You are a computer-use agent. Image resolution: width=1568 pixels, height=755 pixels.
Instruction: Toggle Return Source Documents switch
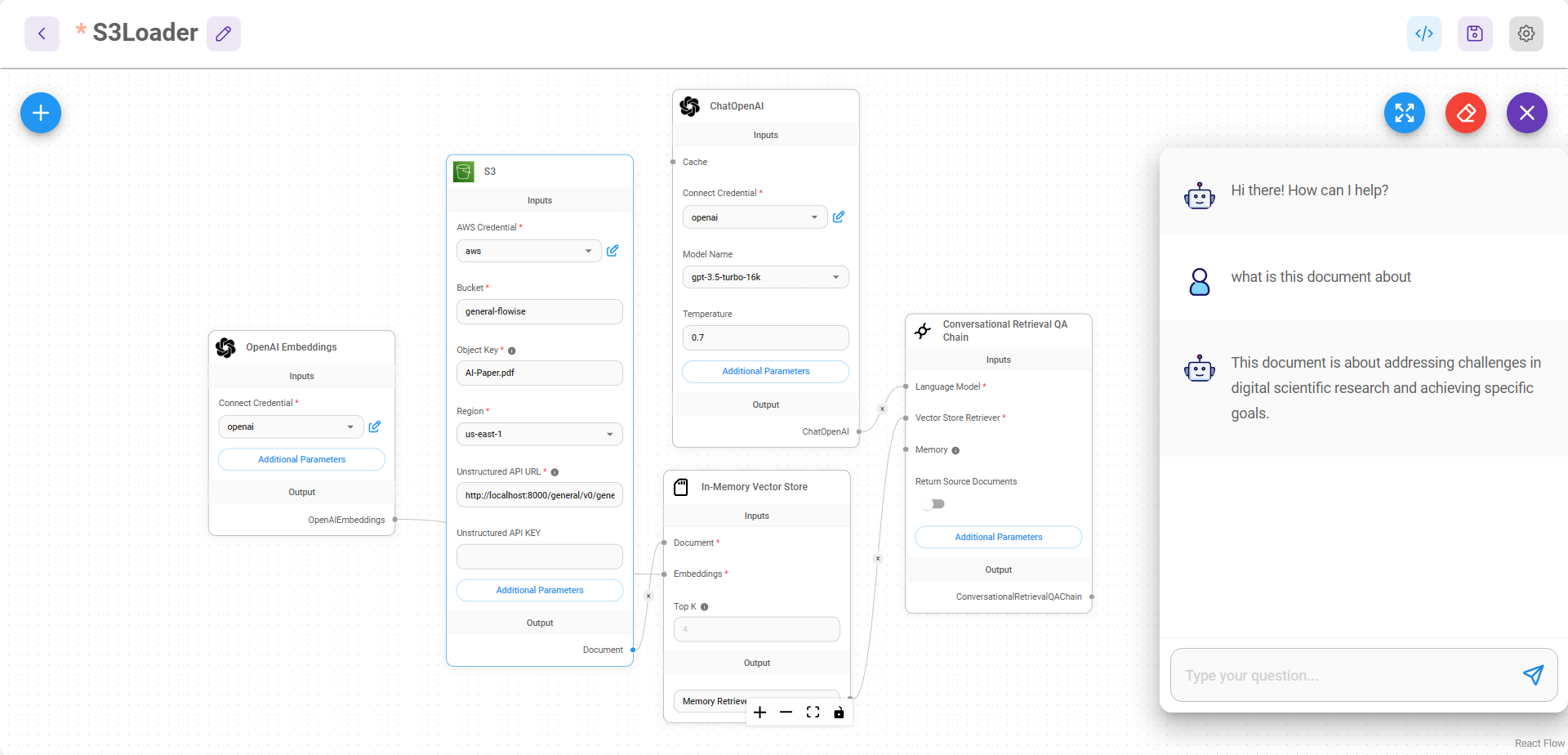click(x=933, y=504)
